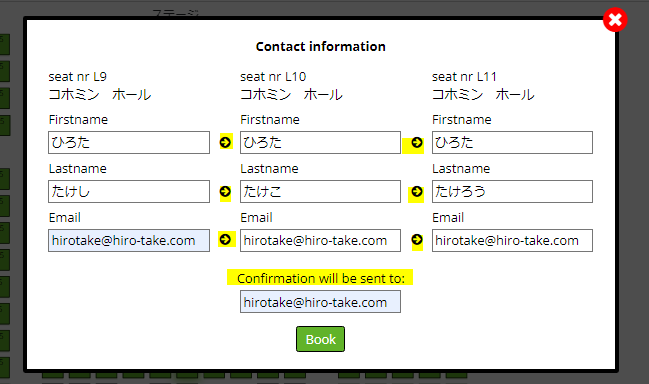Copy L10 firstname to seat L11 arrow
Image resolution: width=649 pixels, height=384 pixels.
(x=417, y=143)
